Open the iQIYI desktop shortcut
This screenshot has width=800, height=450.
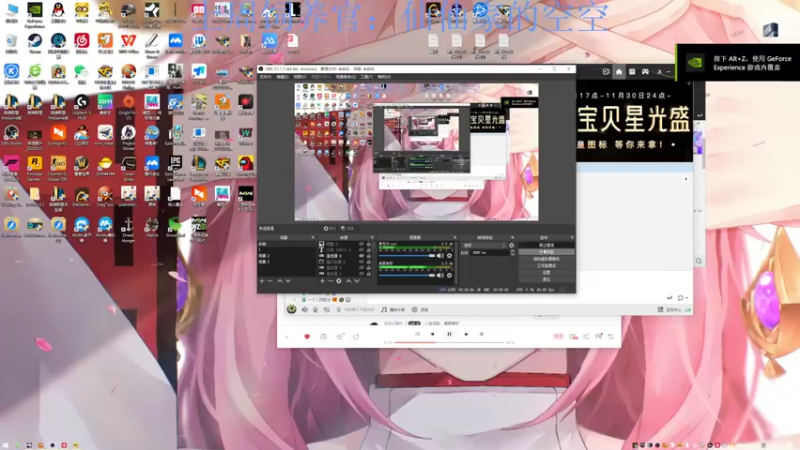tap(105, 106)
